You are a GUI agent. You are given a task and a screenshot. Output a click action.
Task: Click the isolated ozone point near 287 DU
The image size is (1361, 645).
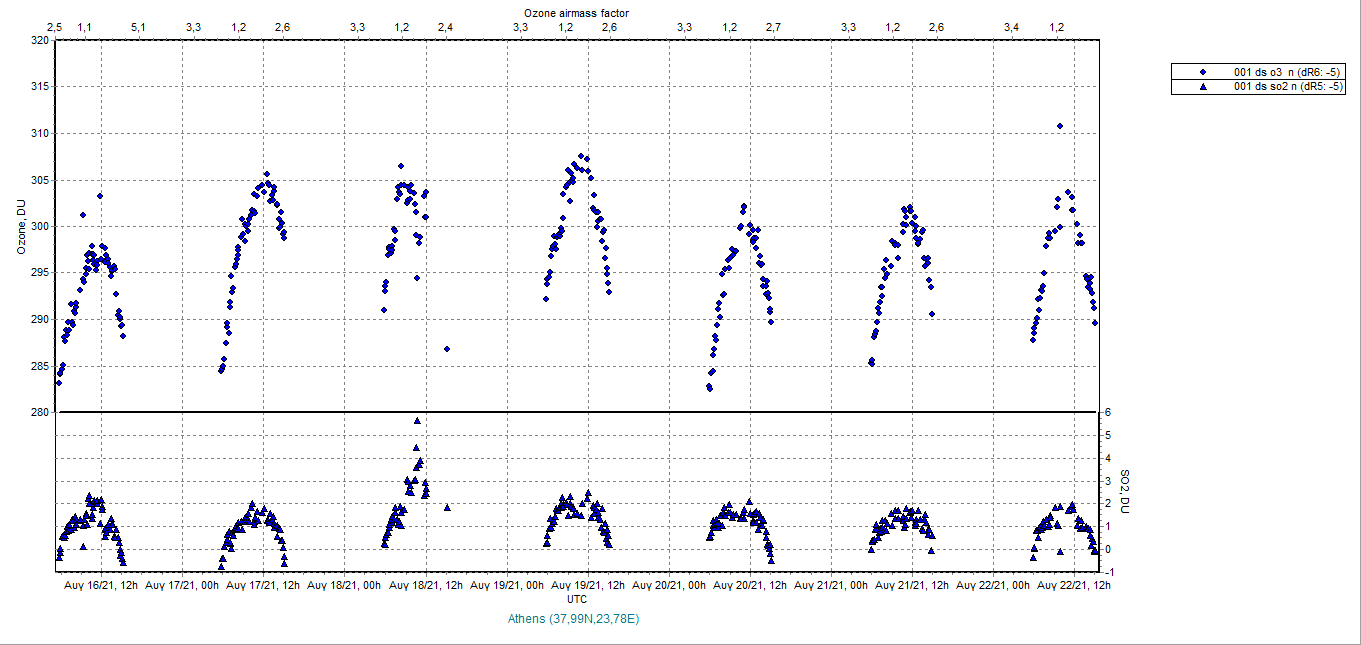447,349
